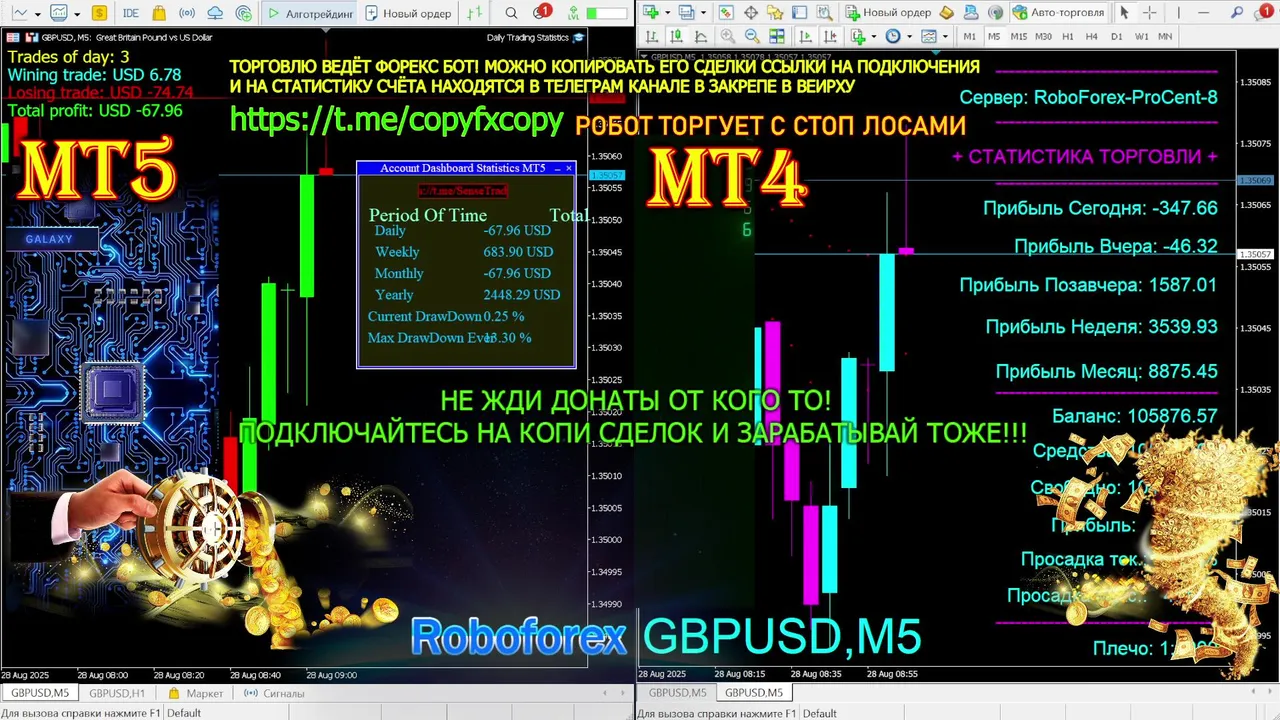Click Новый ордер in the MT4 toolbar
The height and width of the screenshot is (720, 1280).
[x=888, y=12]
